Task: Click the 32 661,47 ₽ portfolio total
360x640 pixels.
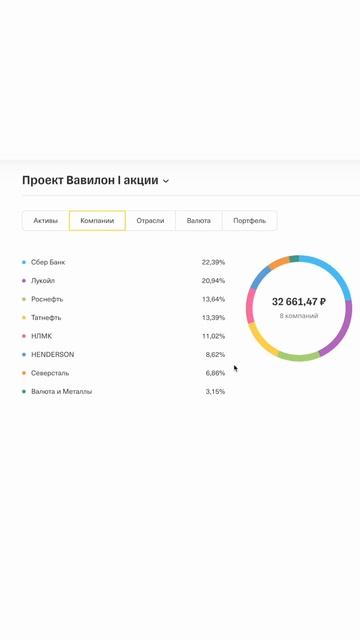Action: click(x=299, y=302)
